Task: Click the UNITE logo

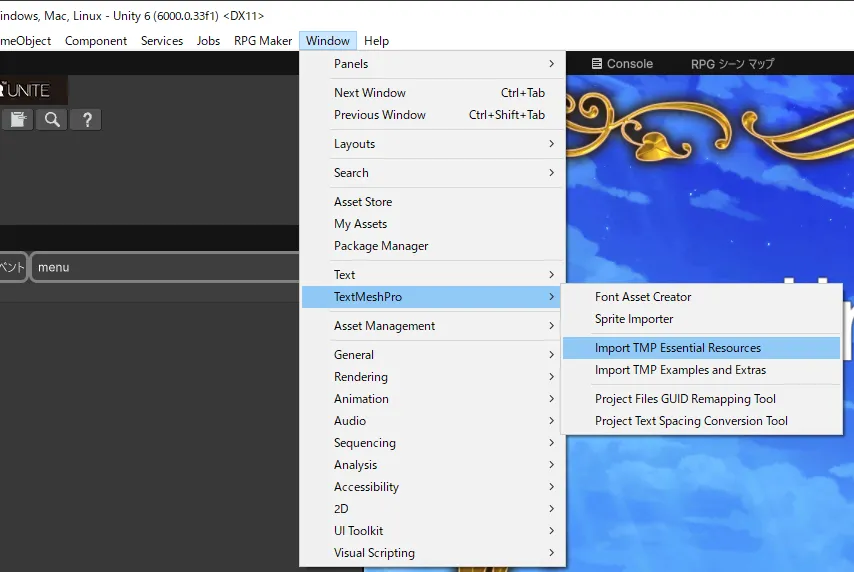Action: pyautogui.click(x=30, y=90)
